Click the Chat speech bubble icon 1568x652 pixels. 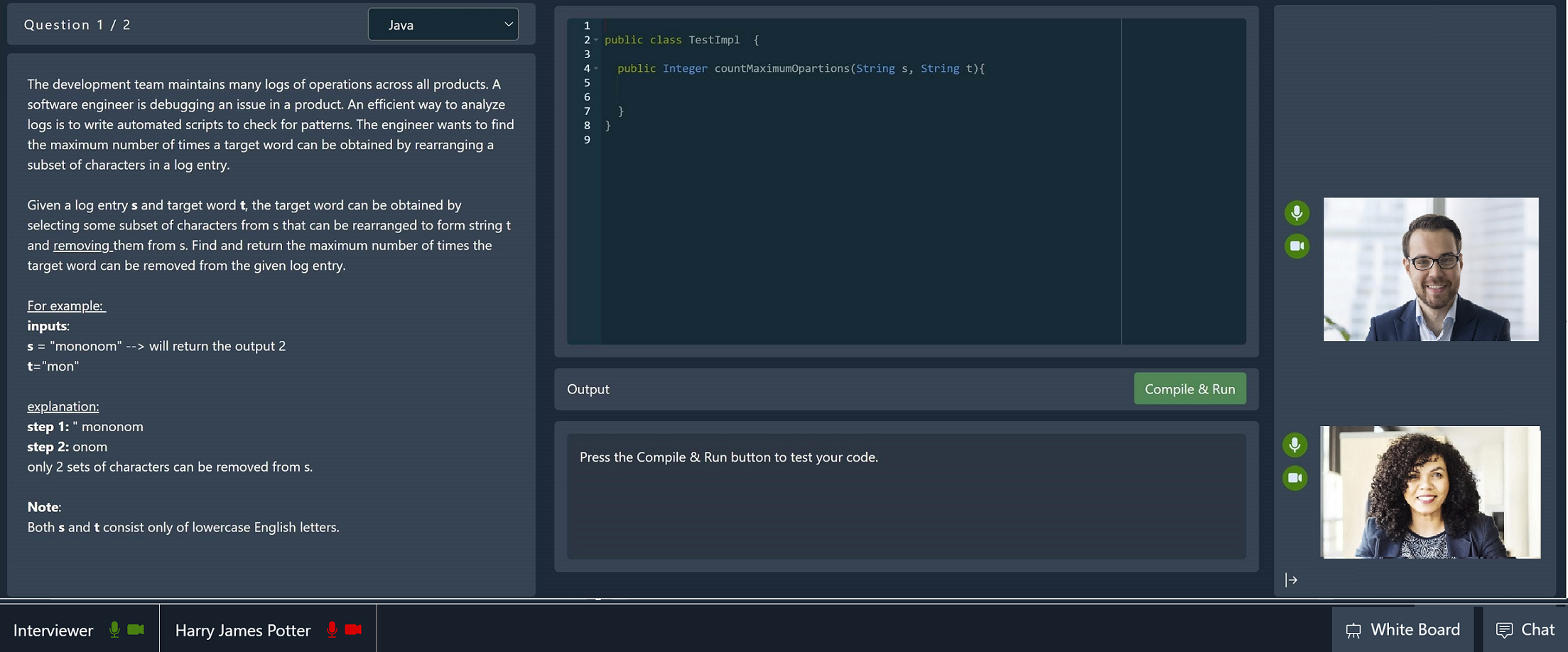[x=1504, y=631]
